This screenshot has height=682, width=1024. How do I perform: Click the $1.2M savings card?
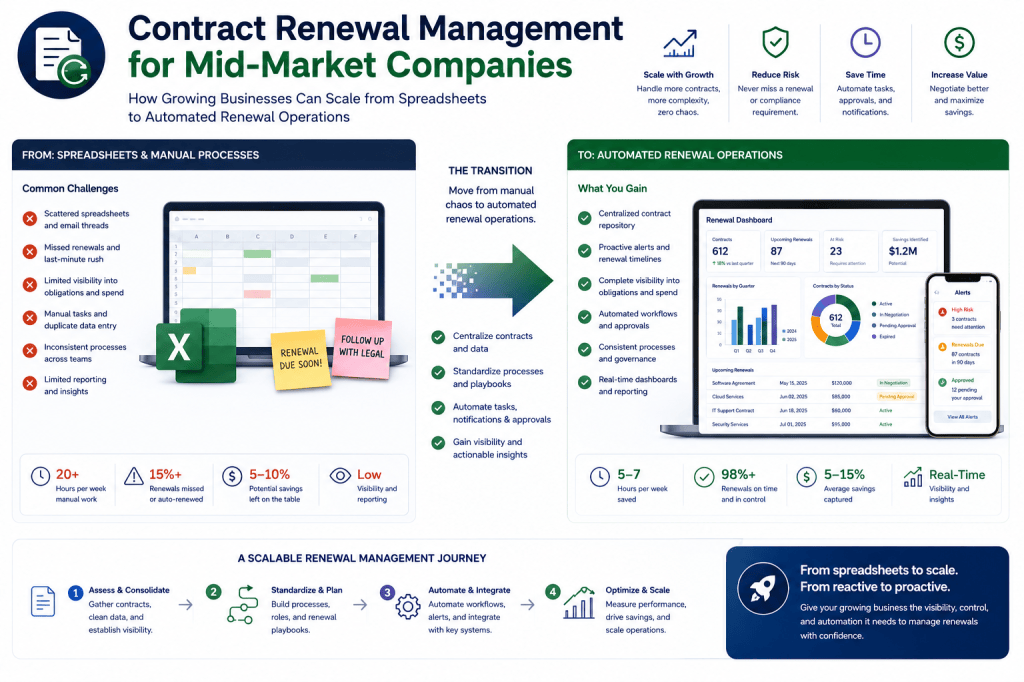(x=909, y=251)
